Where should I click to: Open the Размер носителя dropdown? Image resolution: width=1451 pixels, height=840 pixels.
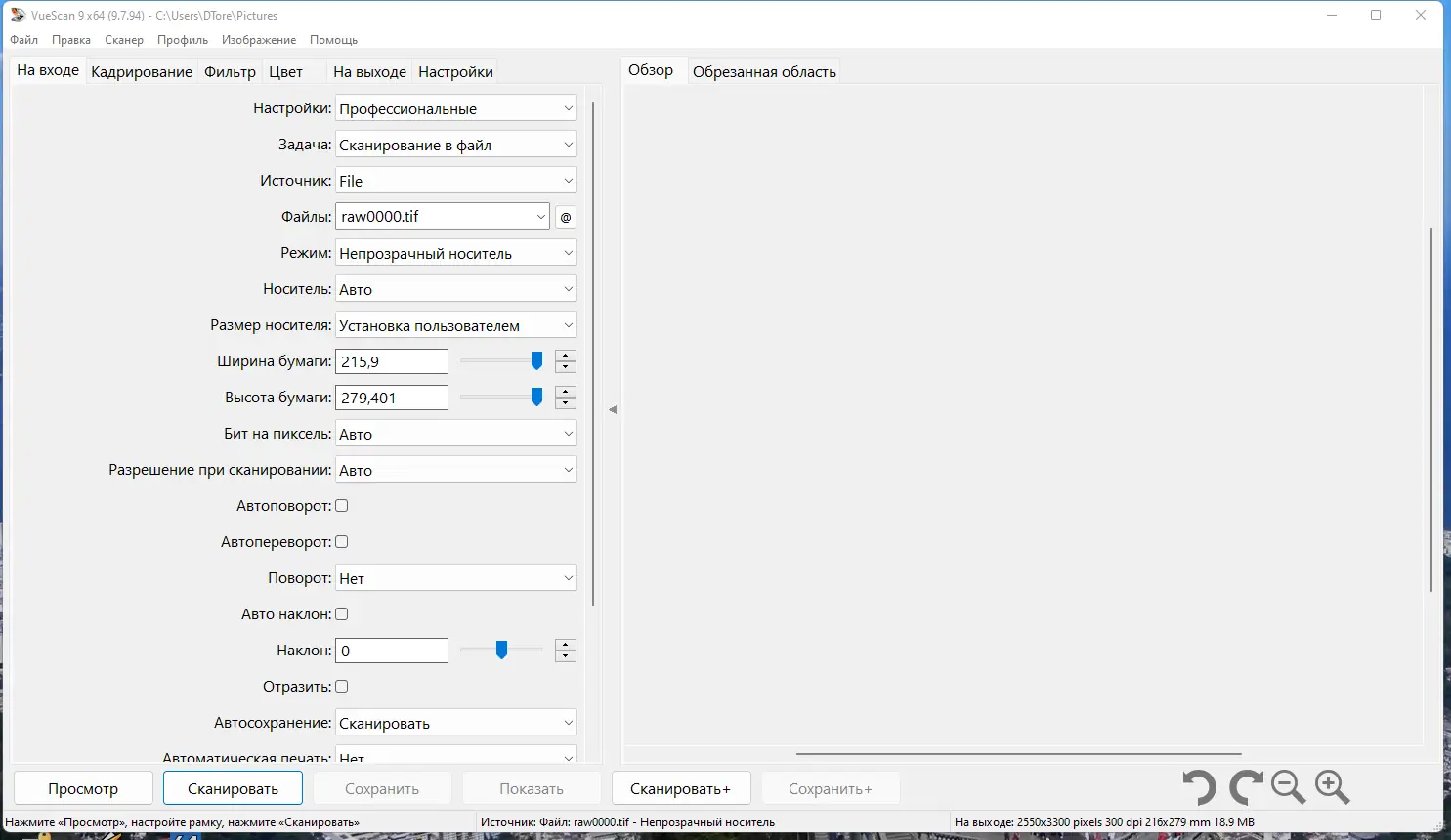coord(456,325)
